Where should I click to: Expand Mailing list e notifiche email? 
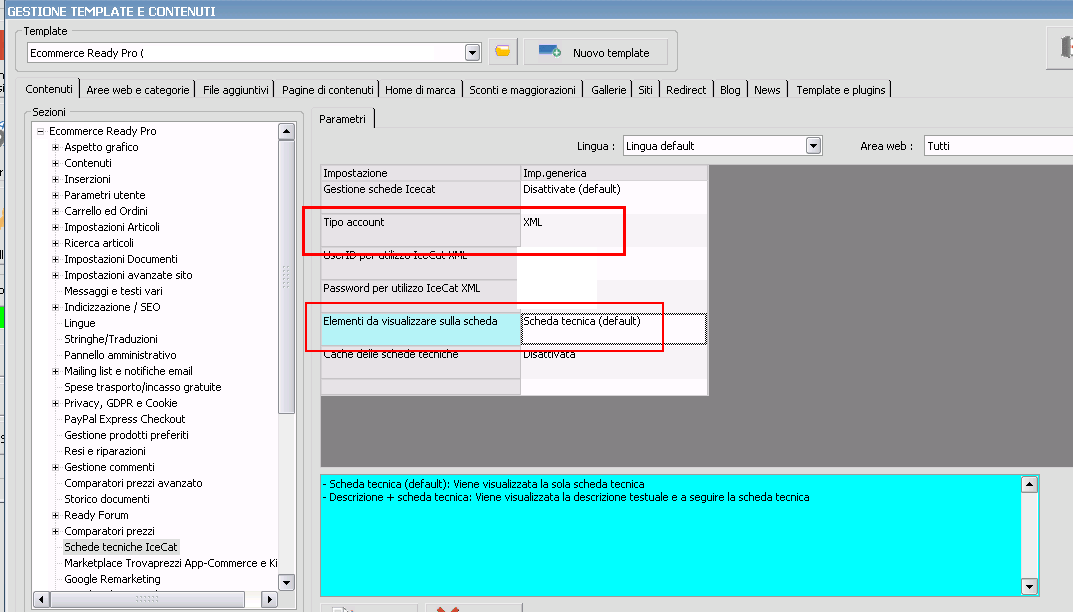click(x=55, y=371)
